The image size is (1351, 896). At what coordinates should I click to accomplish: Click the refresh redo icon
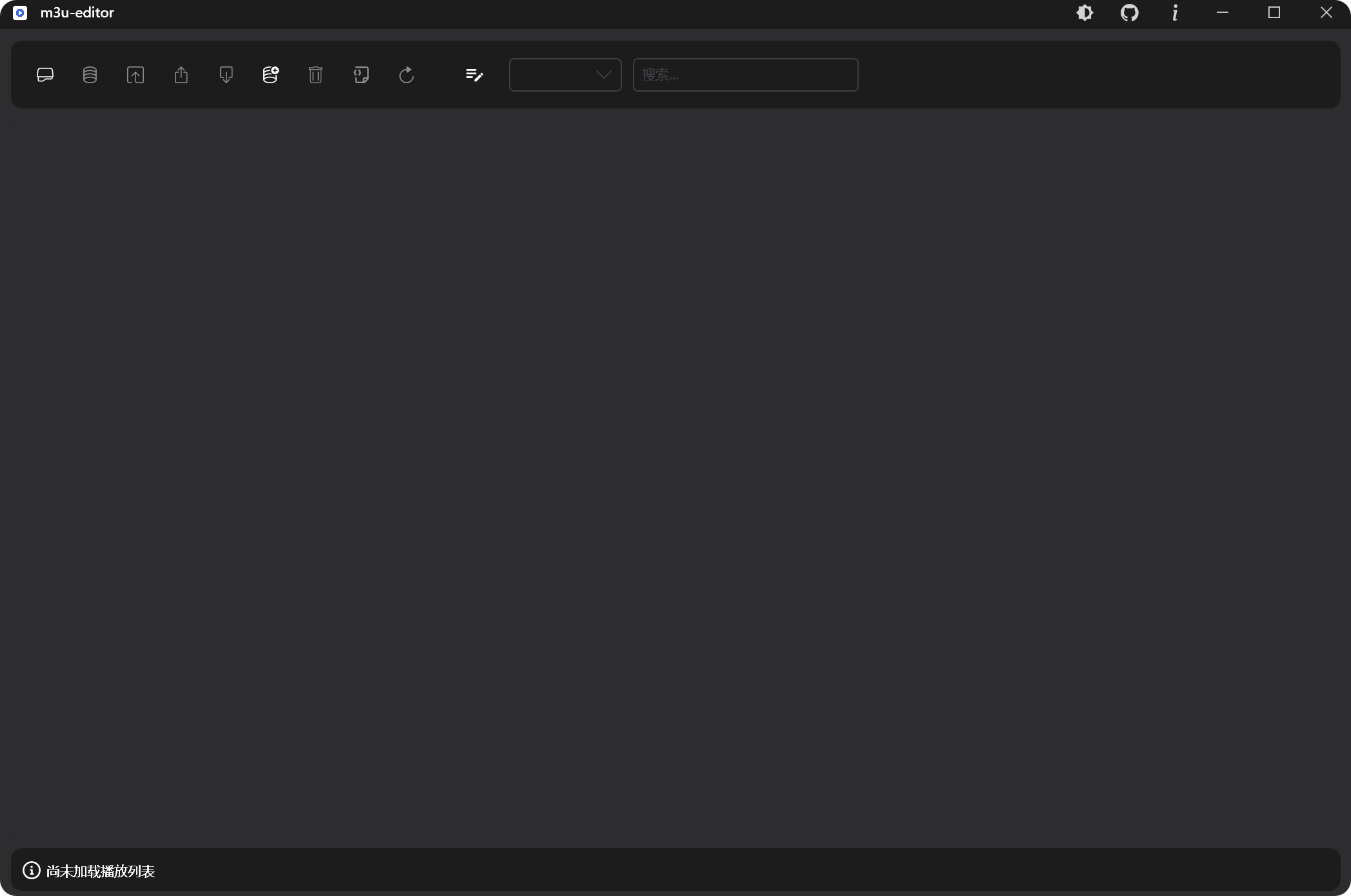point(406,74)
